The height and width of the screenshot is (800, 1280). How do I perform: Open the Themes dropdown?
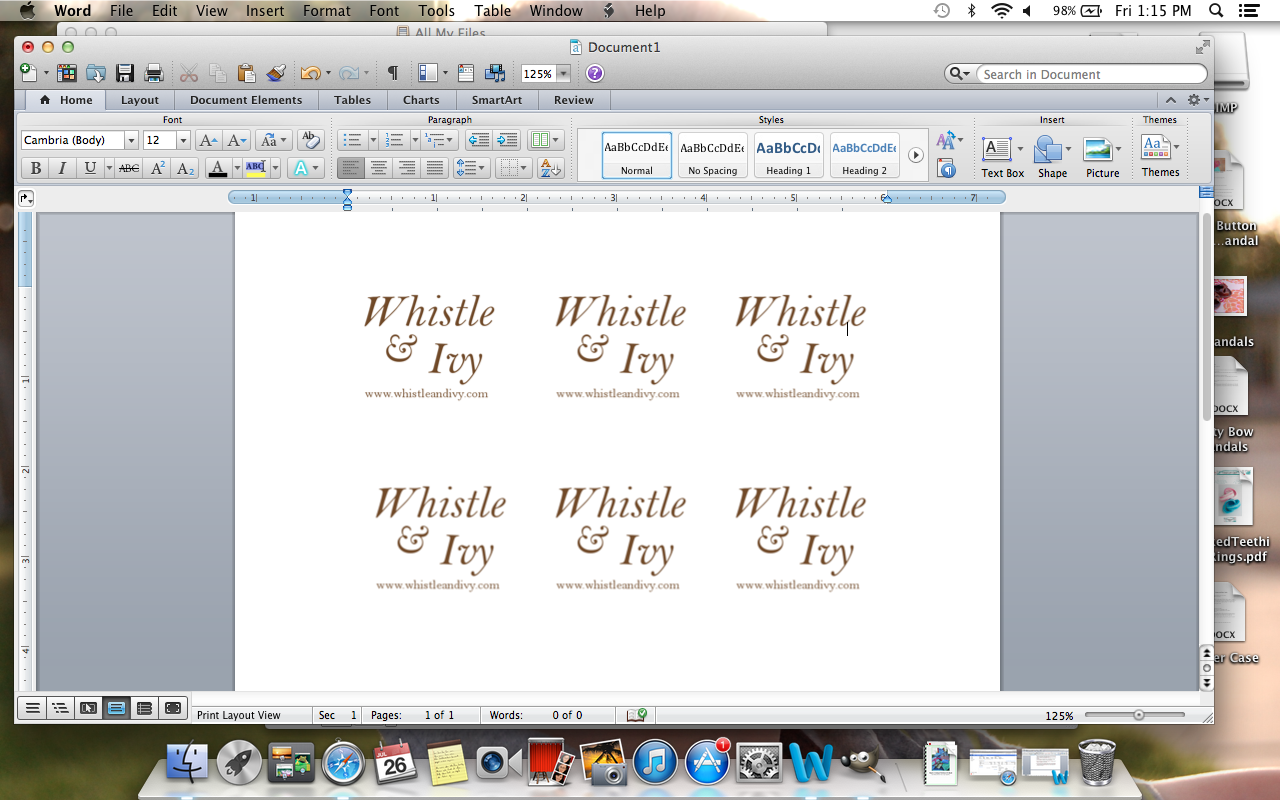1160,155
